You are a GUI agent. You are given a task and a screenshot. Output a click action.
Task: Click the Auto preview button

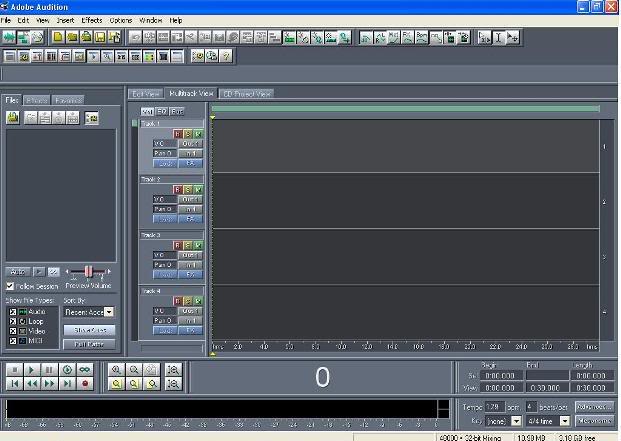point(18,272)
